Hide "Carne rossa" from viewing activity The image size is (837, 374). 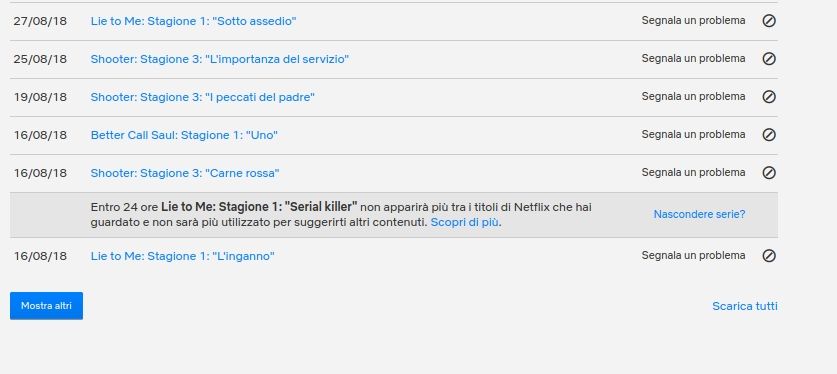point(769,173)
